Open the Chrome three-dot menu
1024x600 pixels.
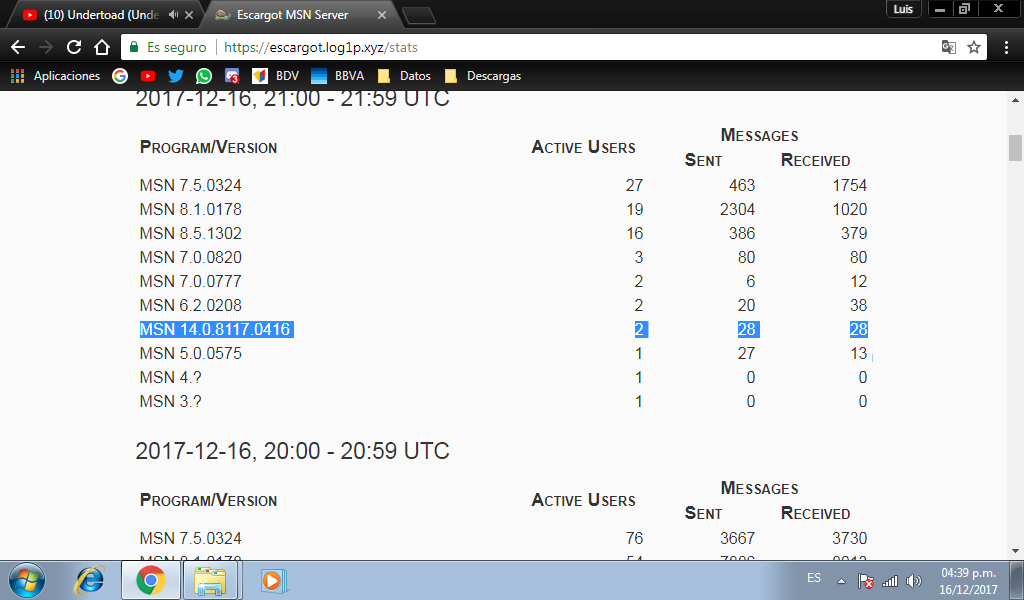tap(1006, 47)
